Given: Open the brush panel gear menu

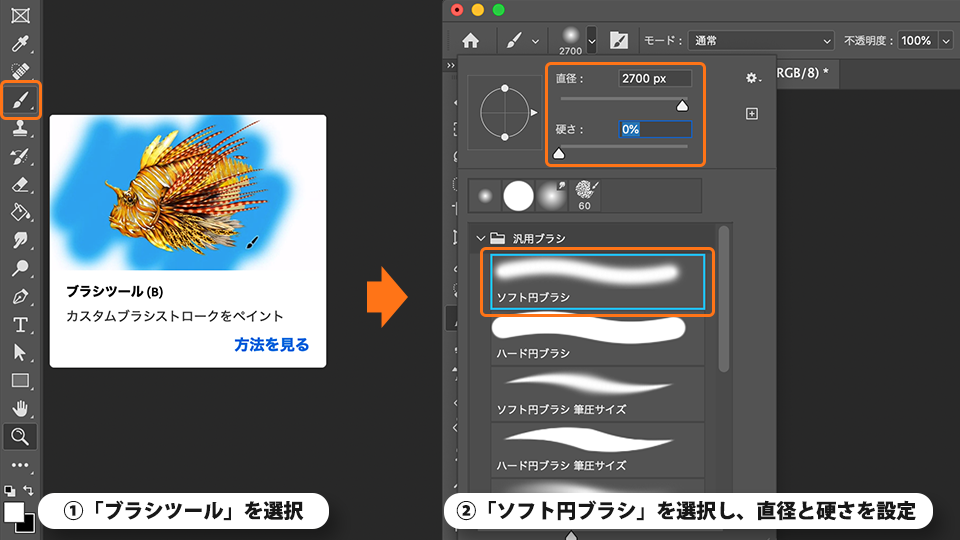Looking at the screenshot, I should tap(752, 78).
